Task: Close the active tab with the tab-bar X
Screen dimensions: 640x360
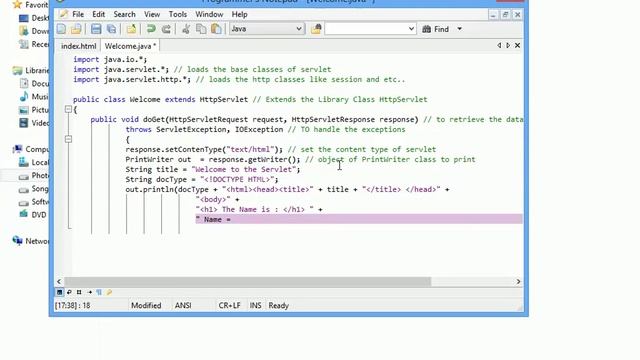Action: 518,45
